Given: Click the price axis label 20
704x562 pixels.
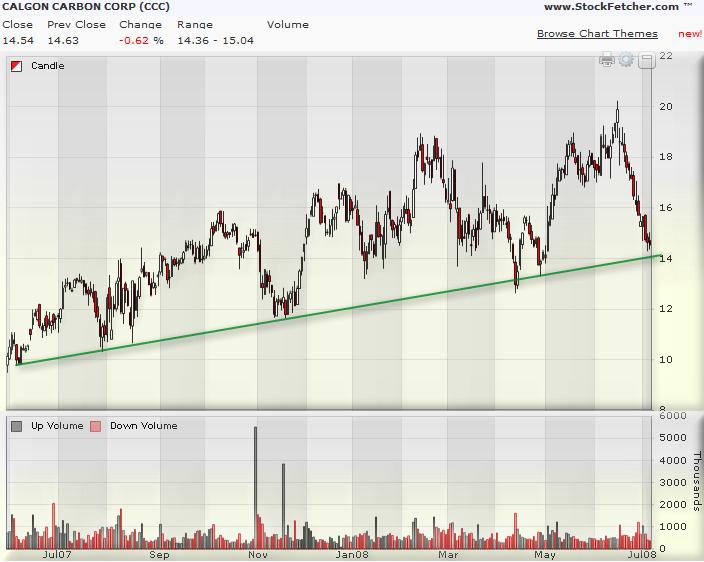Looking at the screenshot, I should pyautogui.click(x=666, y=106).
